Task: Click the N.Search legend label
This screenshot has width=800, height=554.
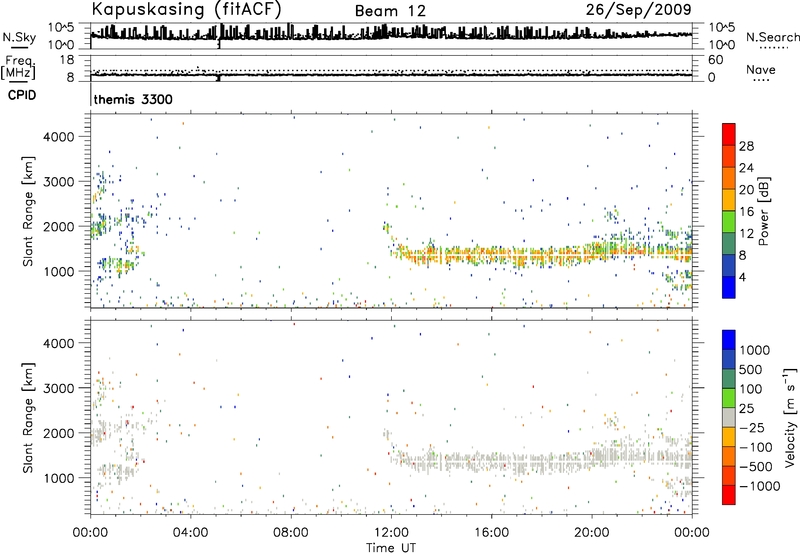Action: click(772, 37)
